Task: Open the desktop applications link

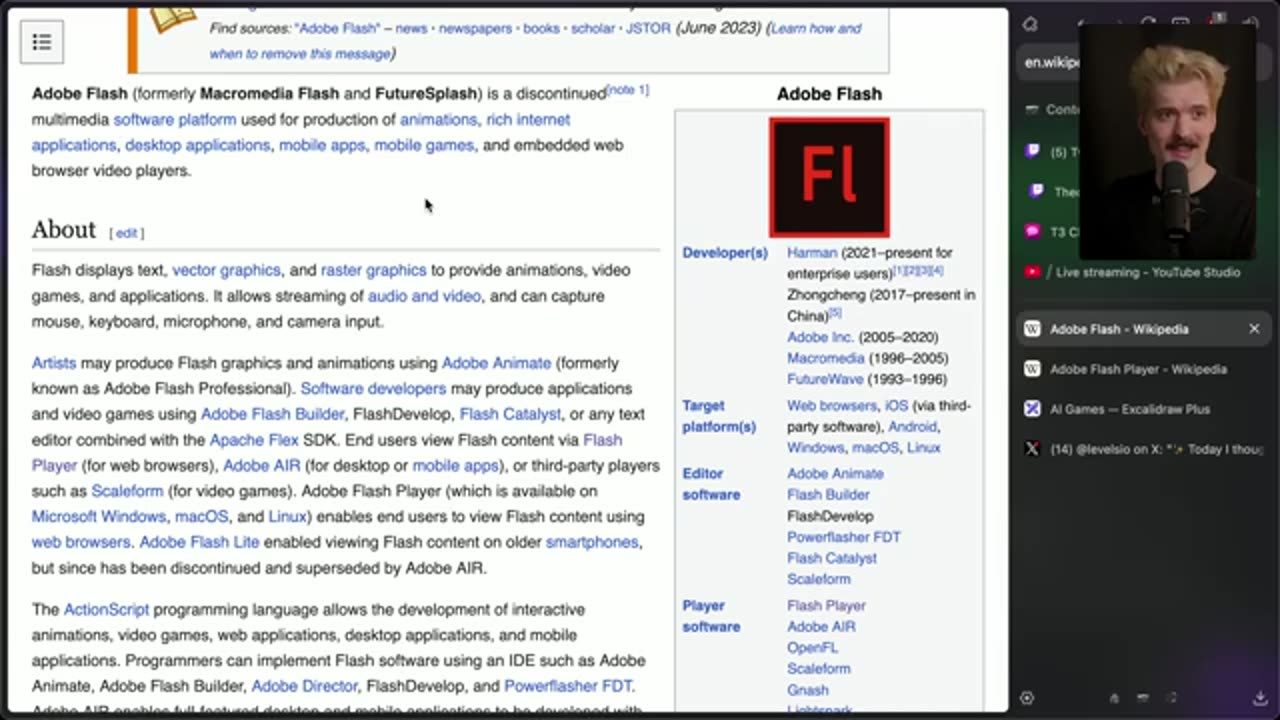Action: point(197,145)
